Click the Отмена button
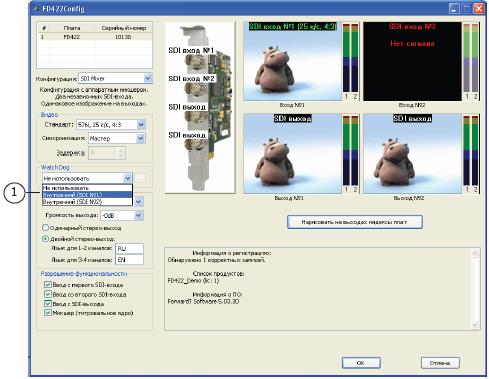Image resolution: width=489 pixels, height=379 pixels. pyautogui.click(x=440, y=363)
